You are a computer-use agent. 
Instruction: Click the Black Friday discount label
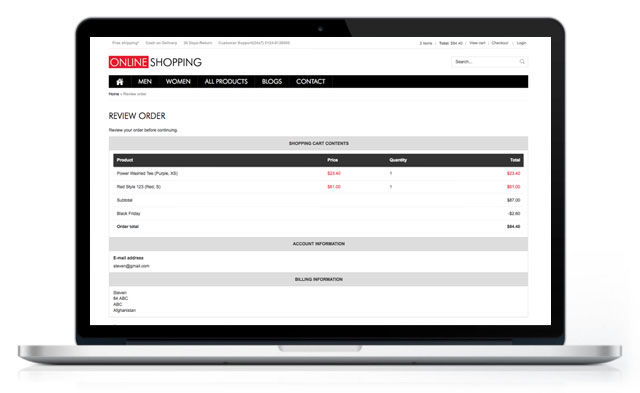coord(128,213)
